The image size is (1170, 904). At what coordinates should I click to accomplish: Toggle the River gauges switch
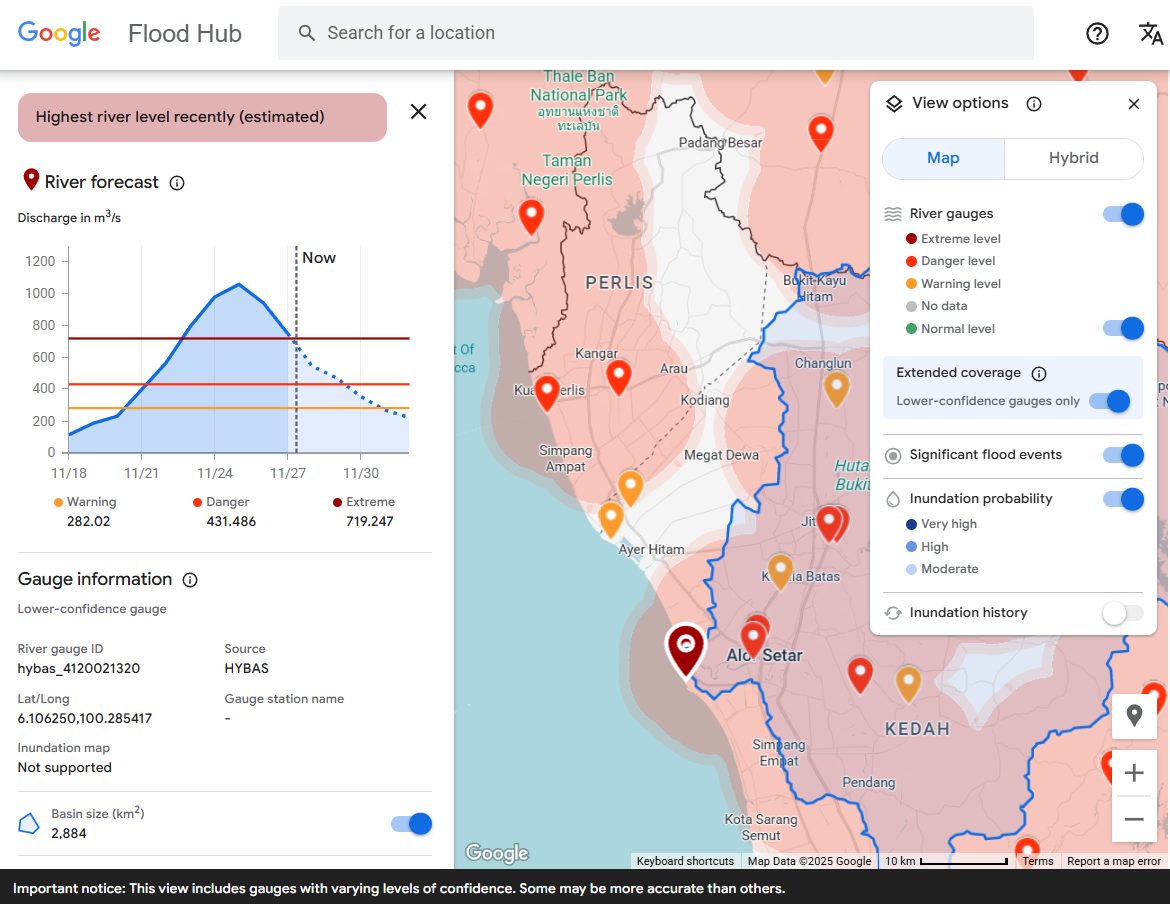[x=1123, y=214]
